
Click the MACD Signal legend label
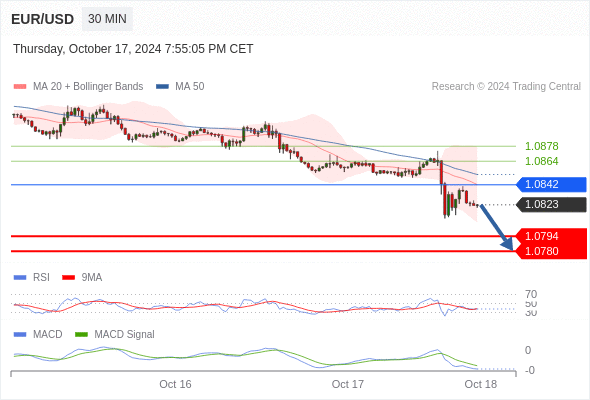click(x=125, y=334)
